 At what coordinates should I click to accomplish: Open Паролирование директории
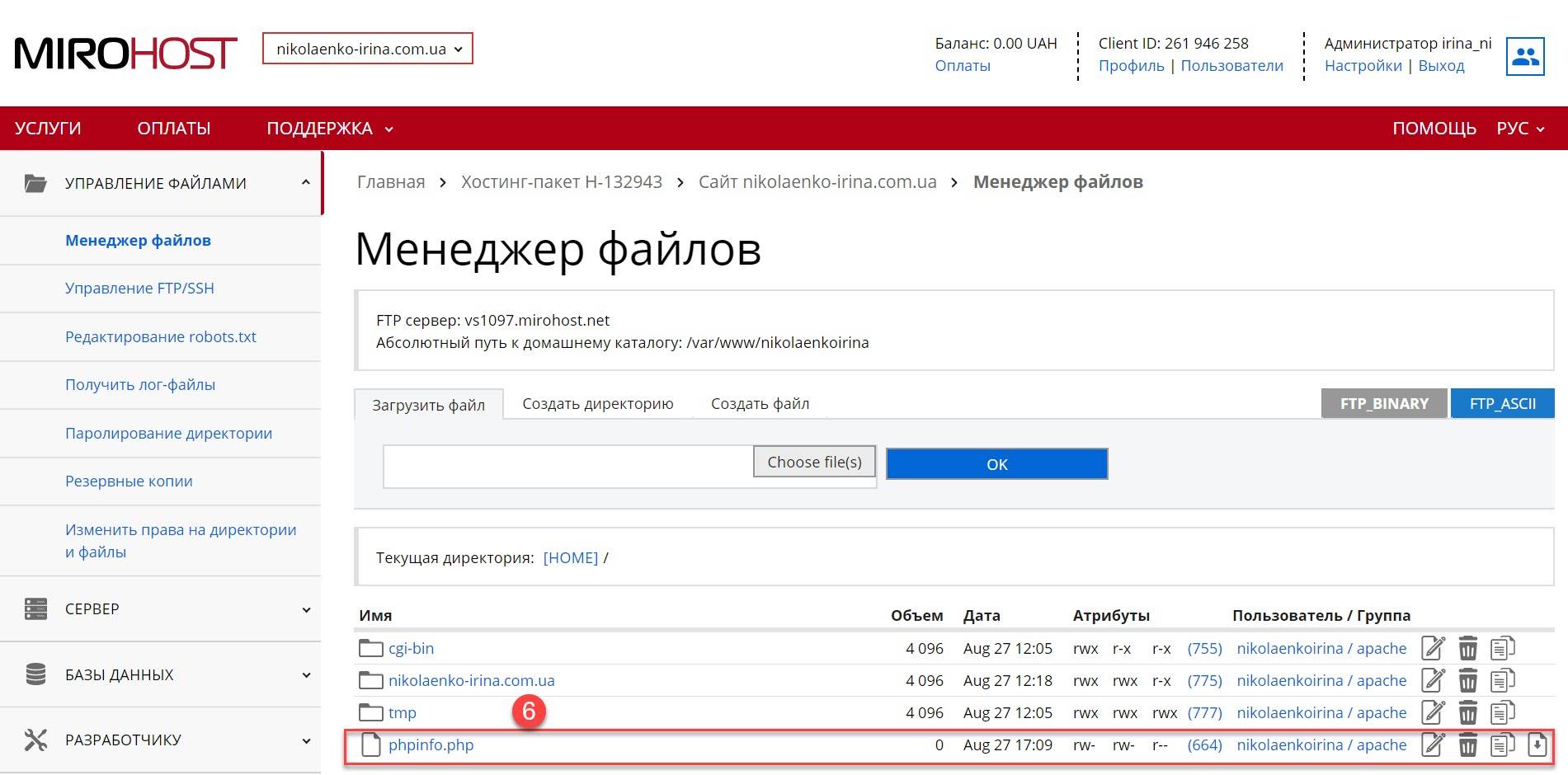[x=168, y=434]
